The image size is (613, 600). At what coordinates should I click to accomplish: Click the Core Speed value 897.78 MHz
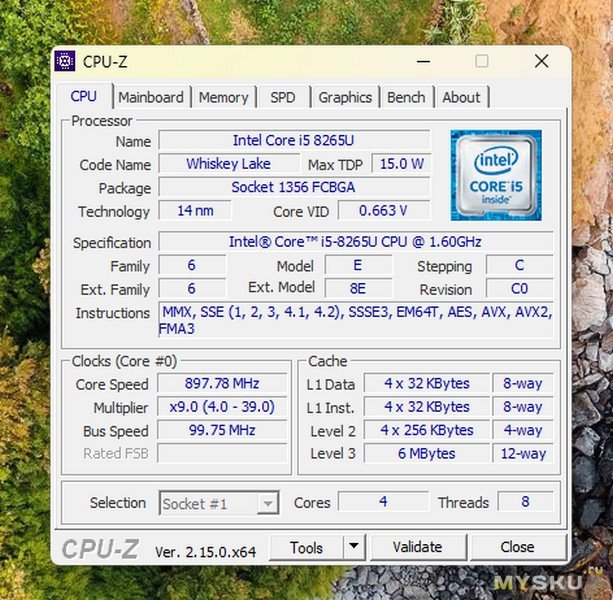[x=222, y=383]
